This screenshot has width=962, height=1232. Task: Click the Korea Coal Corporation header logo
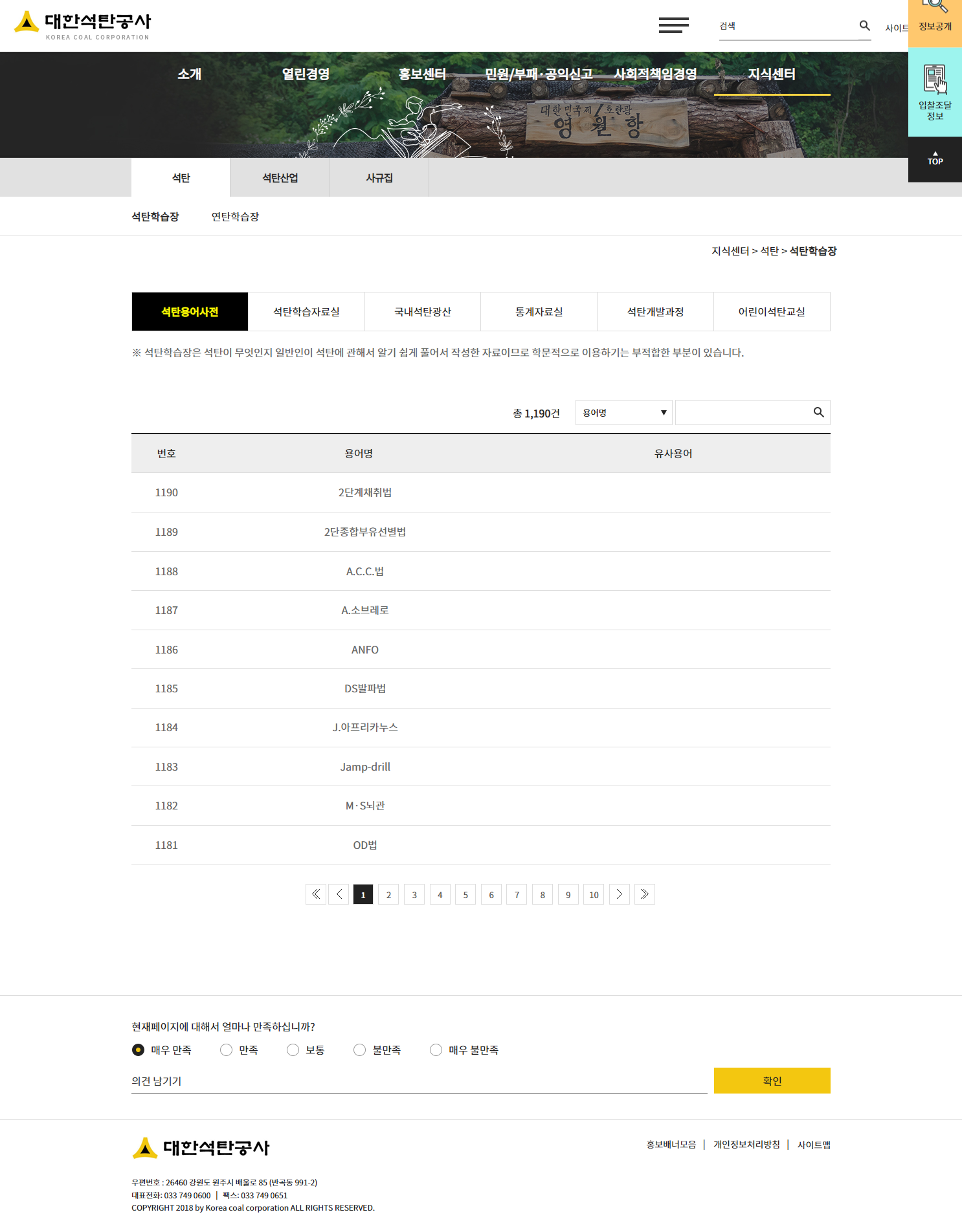pyautogui.click(x=83, y=25)
